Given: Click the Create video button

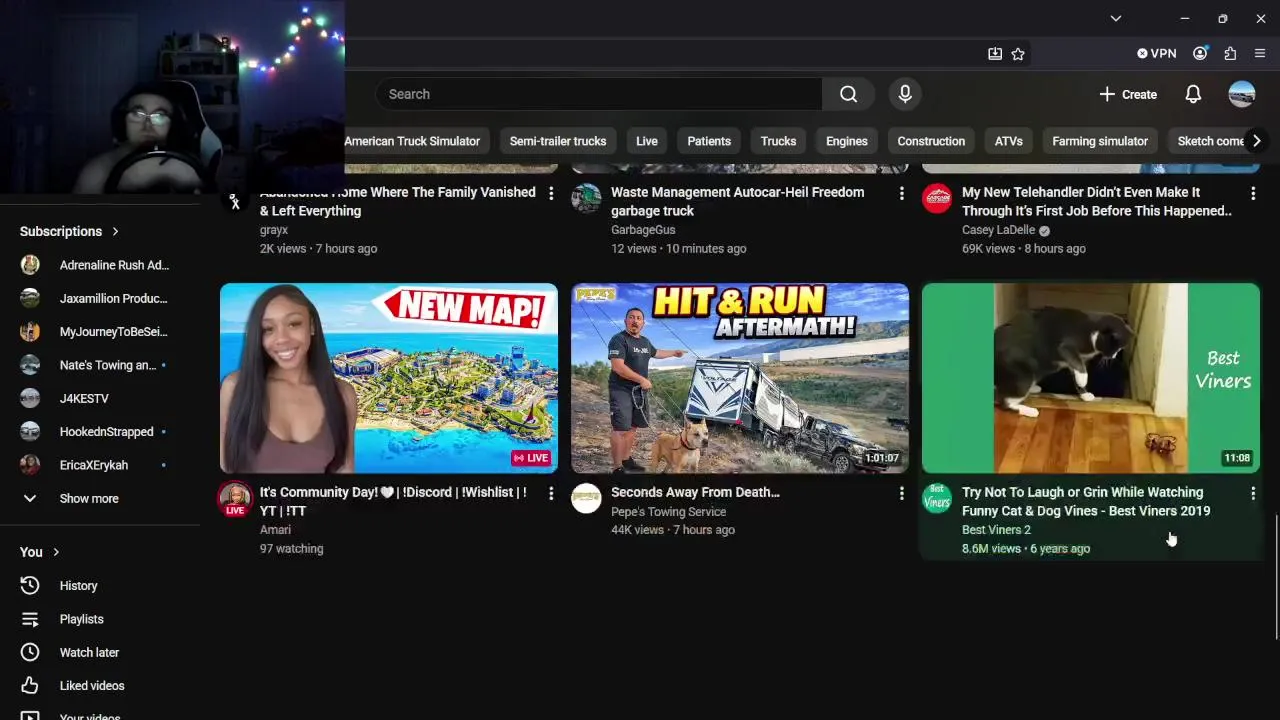Looking at the screenshot, I should pos(1128,94).
